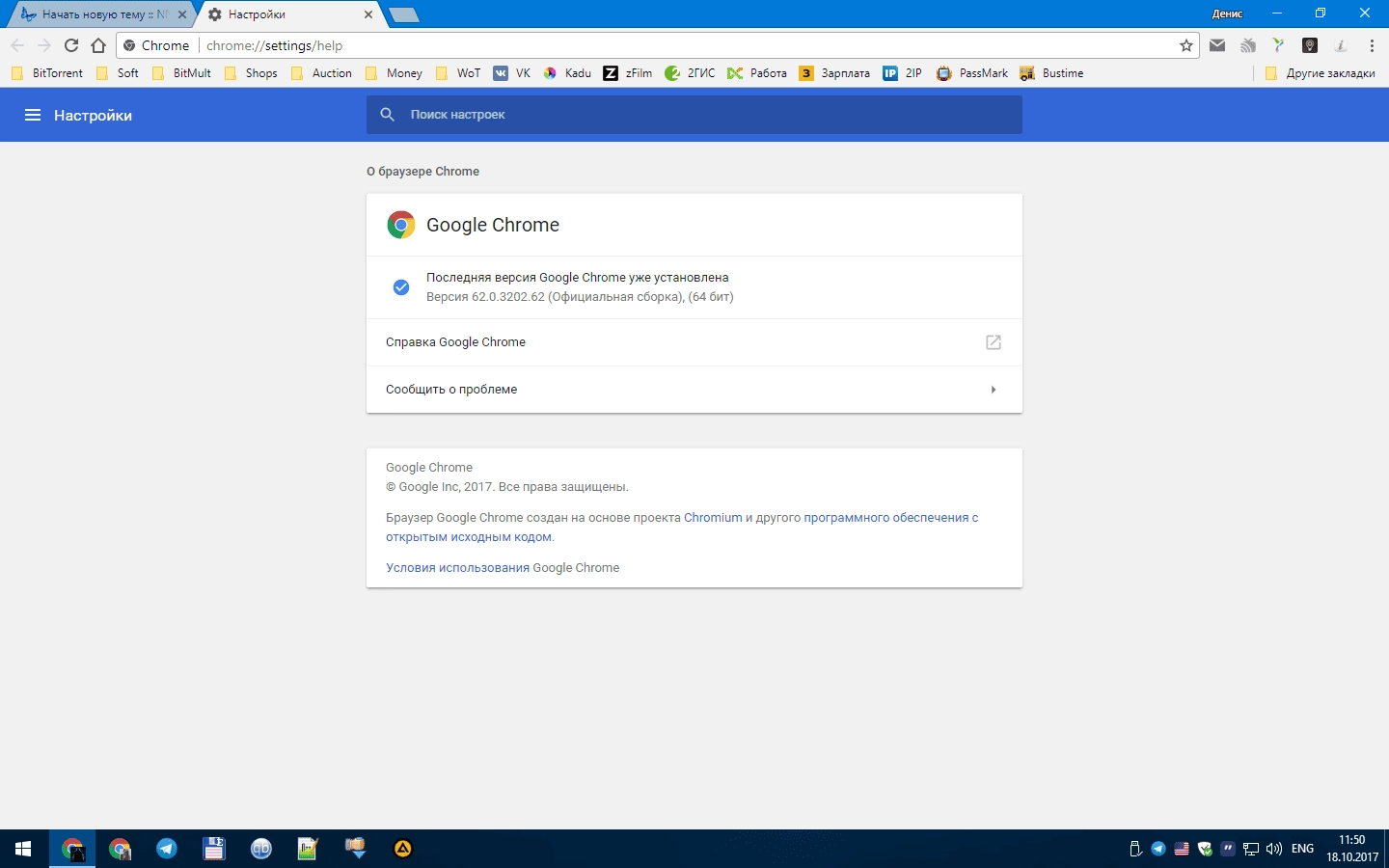The image size is (1389, 868).
Task: Open the italic 'i' info extension icon
Action: [1341, 45]
